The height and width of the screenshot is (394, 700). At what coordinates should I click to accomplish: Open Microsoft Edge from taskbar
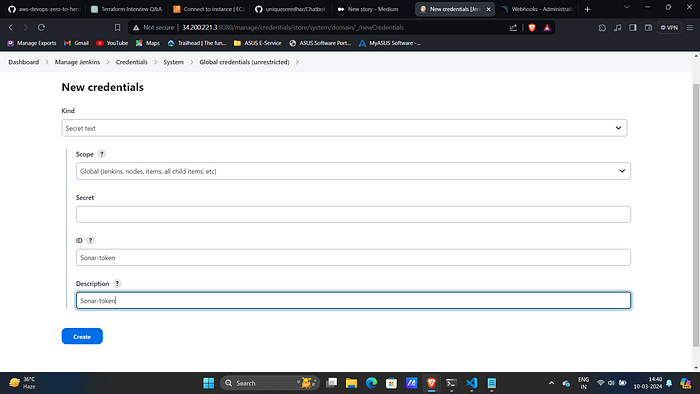click(371, 383)
